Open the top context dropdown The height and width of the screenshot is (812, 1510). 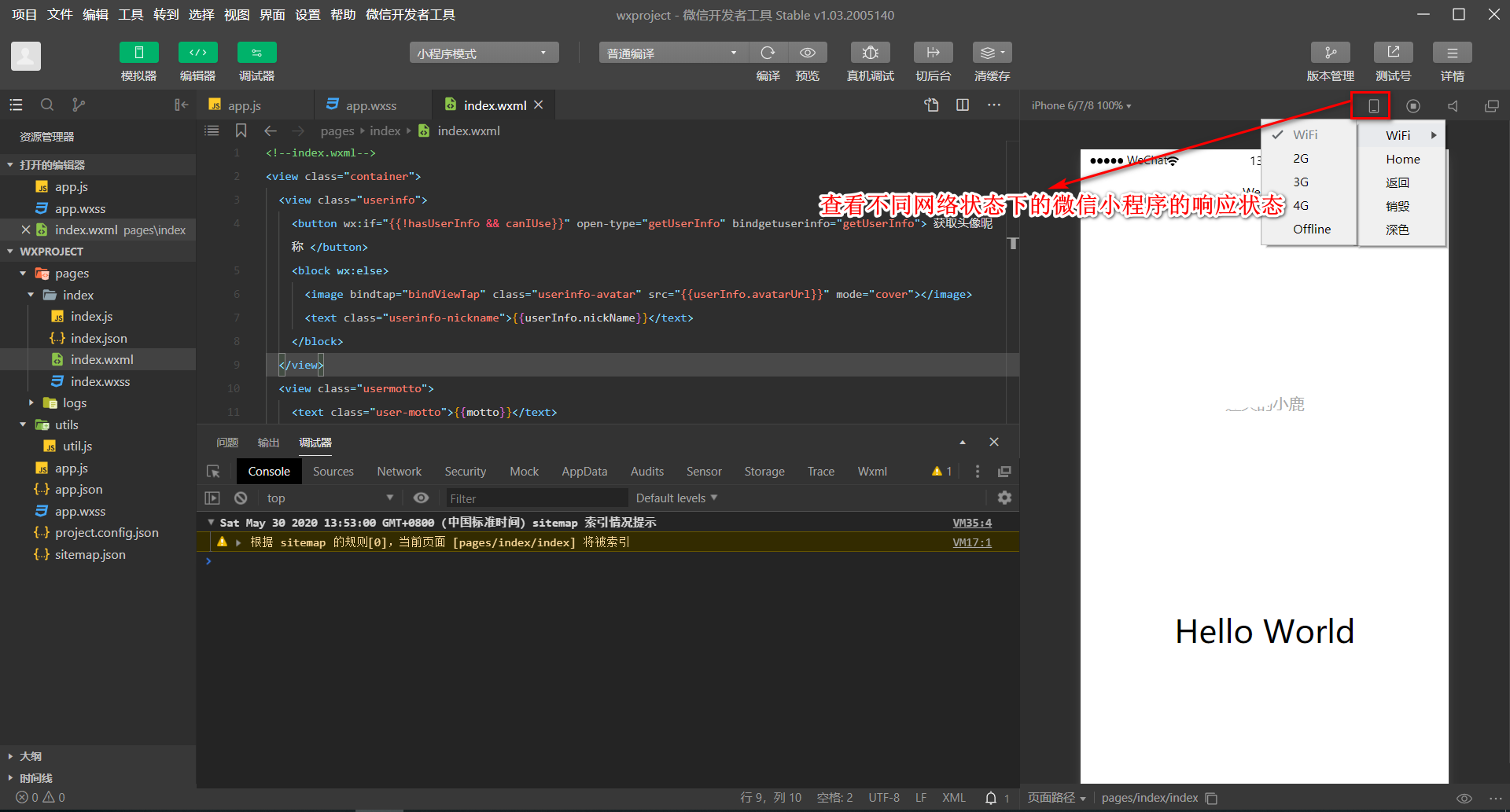(329, 498)
